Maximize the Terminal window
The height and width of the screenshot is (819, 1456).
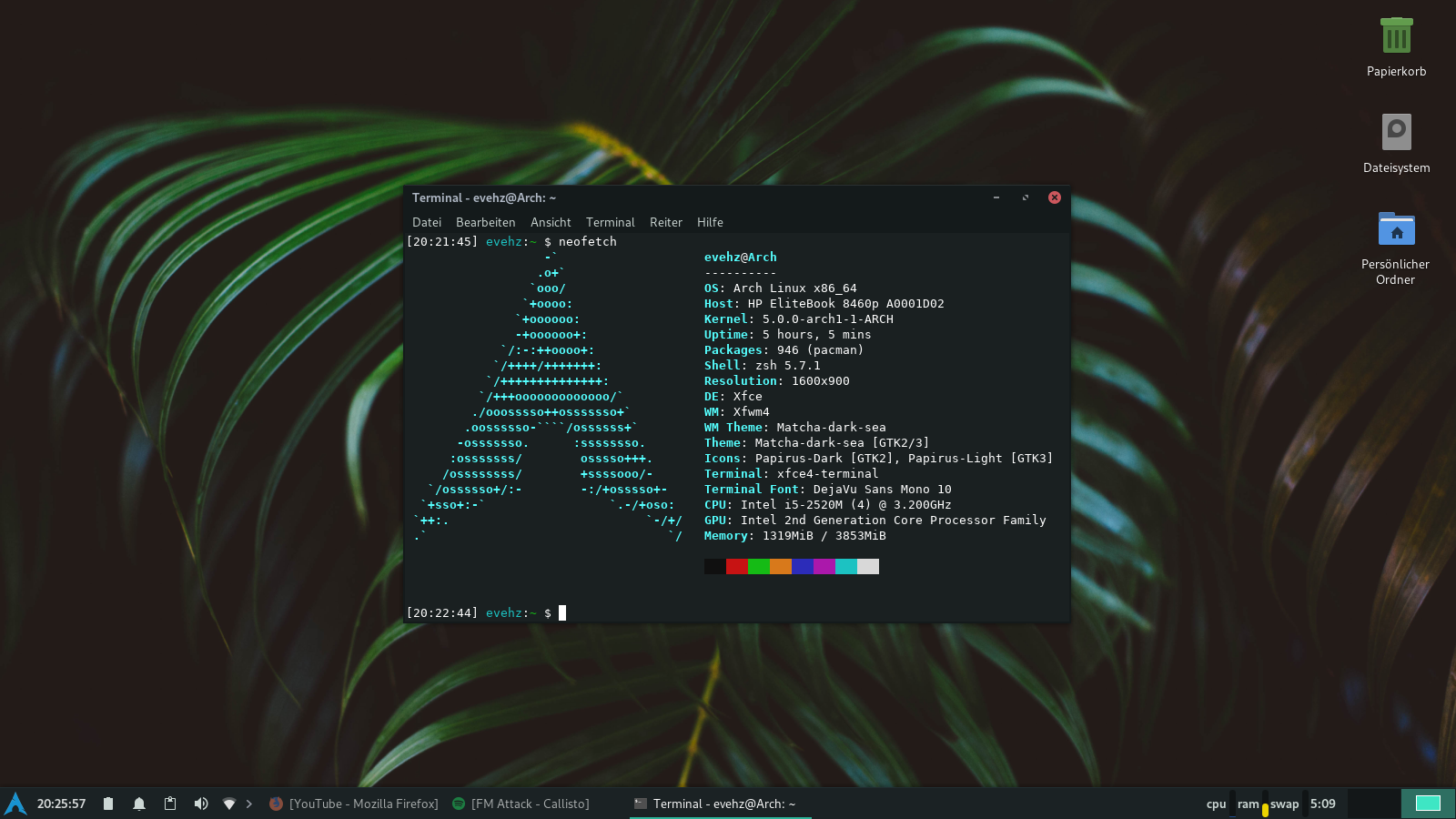tap(1026, 197)
